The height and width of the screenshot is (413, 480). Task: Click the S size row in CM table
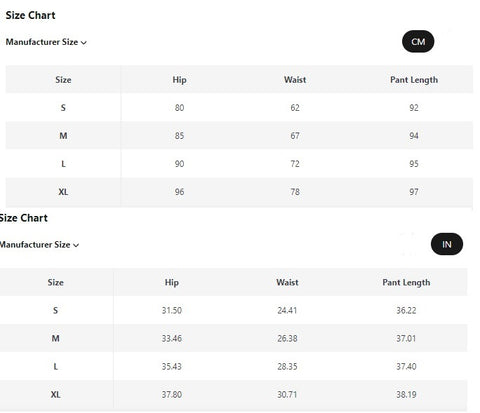point(239,107)
